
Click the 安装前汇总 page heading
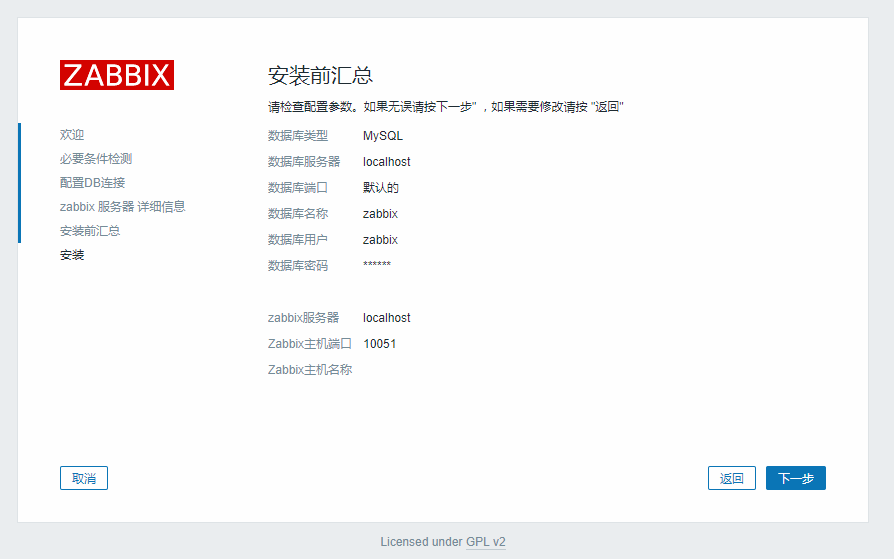(x=320, y=75)
